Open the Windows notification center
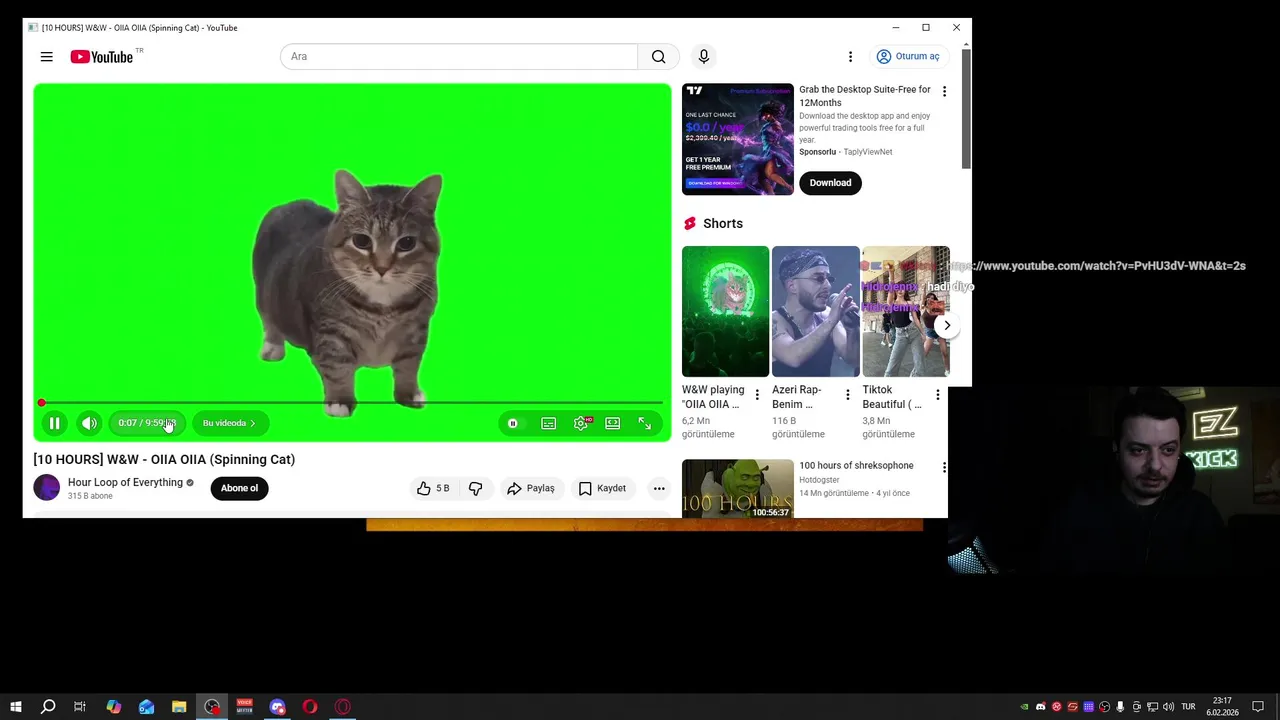 click(1258, 707)
